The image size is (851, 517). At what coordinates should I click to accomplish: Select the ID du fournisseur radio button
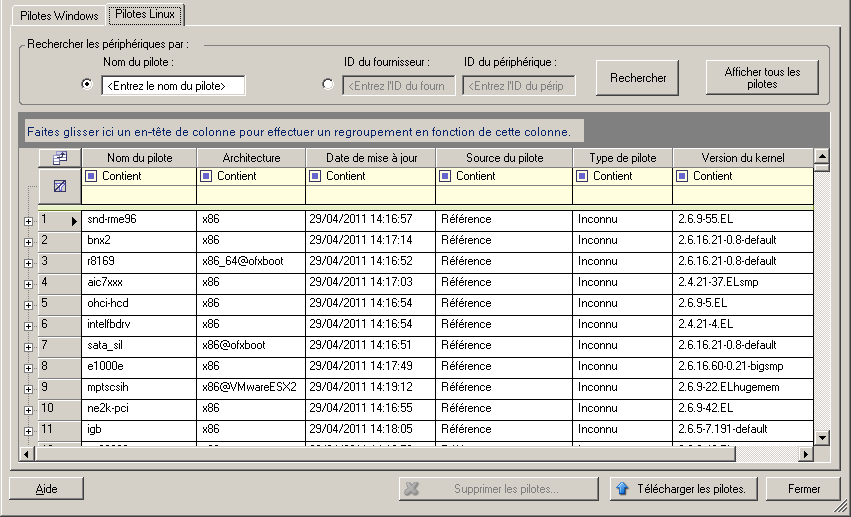tap(328, 85)
